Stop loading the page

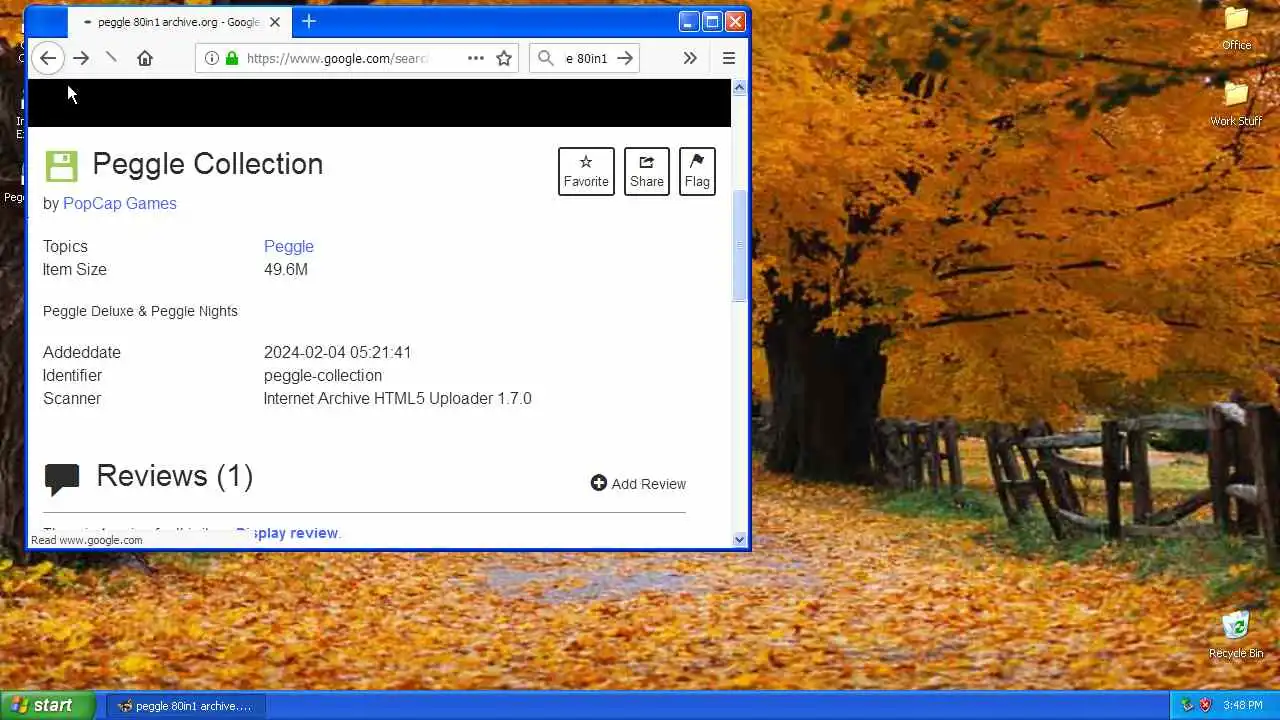click(111, 58)
